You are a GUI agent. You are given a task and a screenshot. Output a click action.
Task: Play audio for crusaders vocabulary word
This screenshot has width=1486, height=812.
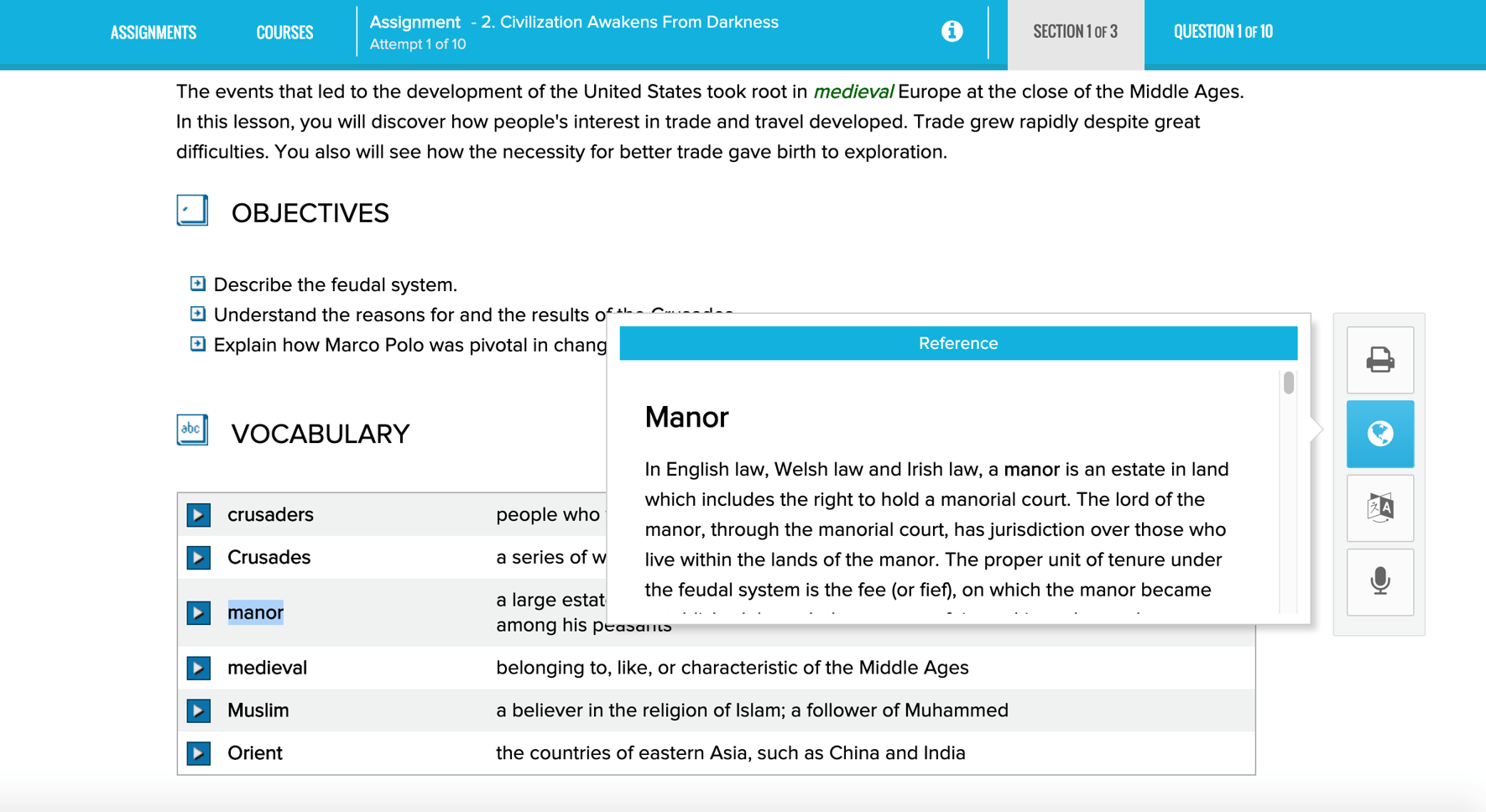tap(199, 514)
